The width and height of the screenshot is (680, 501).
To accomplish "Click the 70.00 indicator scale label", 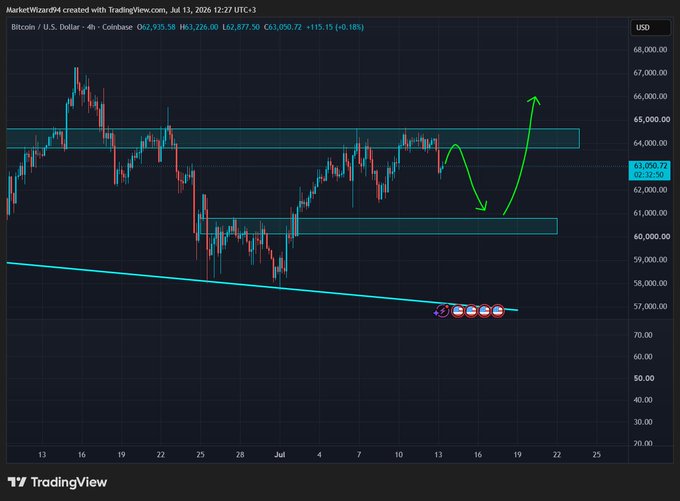I will (x=643, y=335).
